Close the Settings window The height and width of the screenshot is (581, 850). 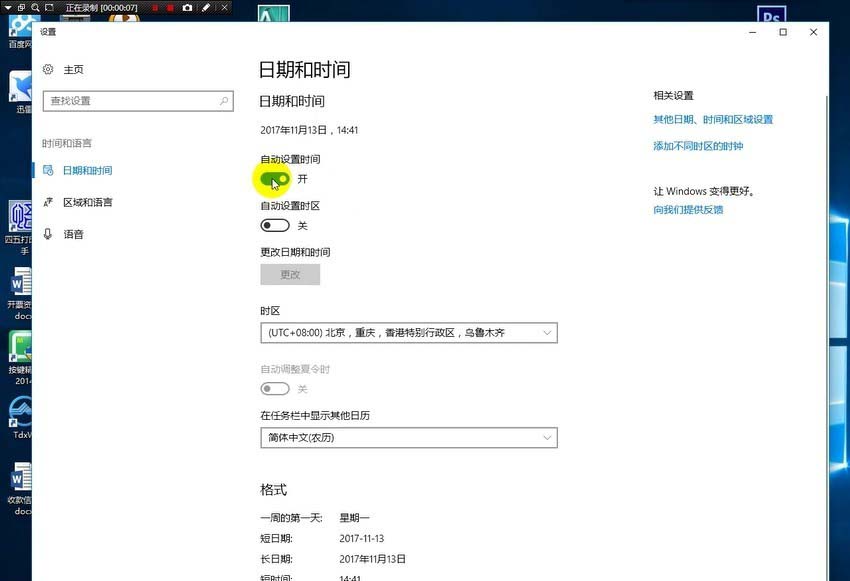[x=813, y=32]
